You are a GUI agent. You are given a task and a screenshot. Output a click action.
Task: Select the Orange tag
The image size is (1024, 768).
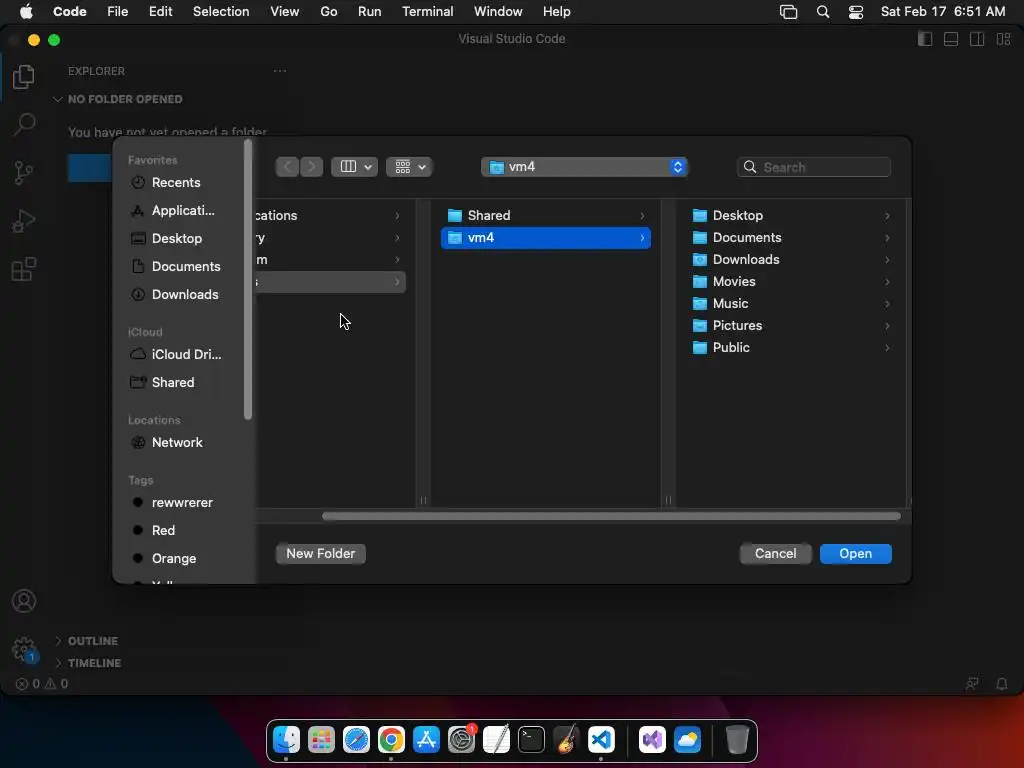tap(174, 558)
